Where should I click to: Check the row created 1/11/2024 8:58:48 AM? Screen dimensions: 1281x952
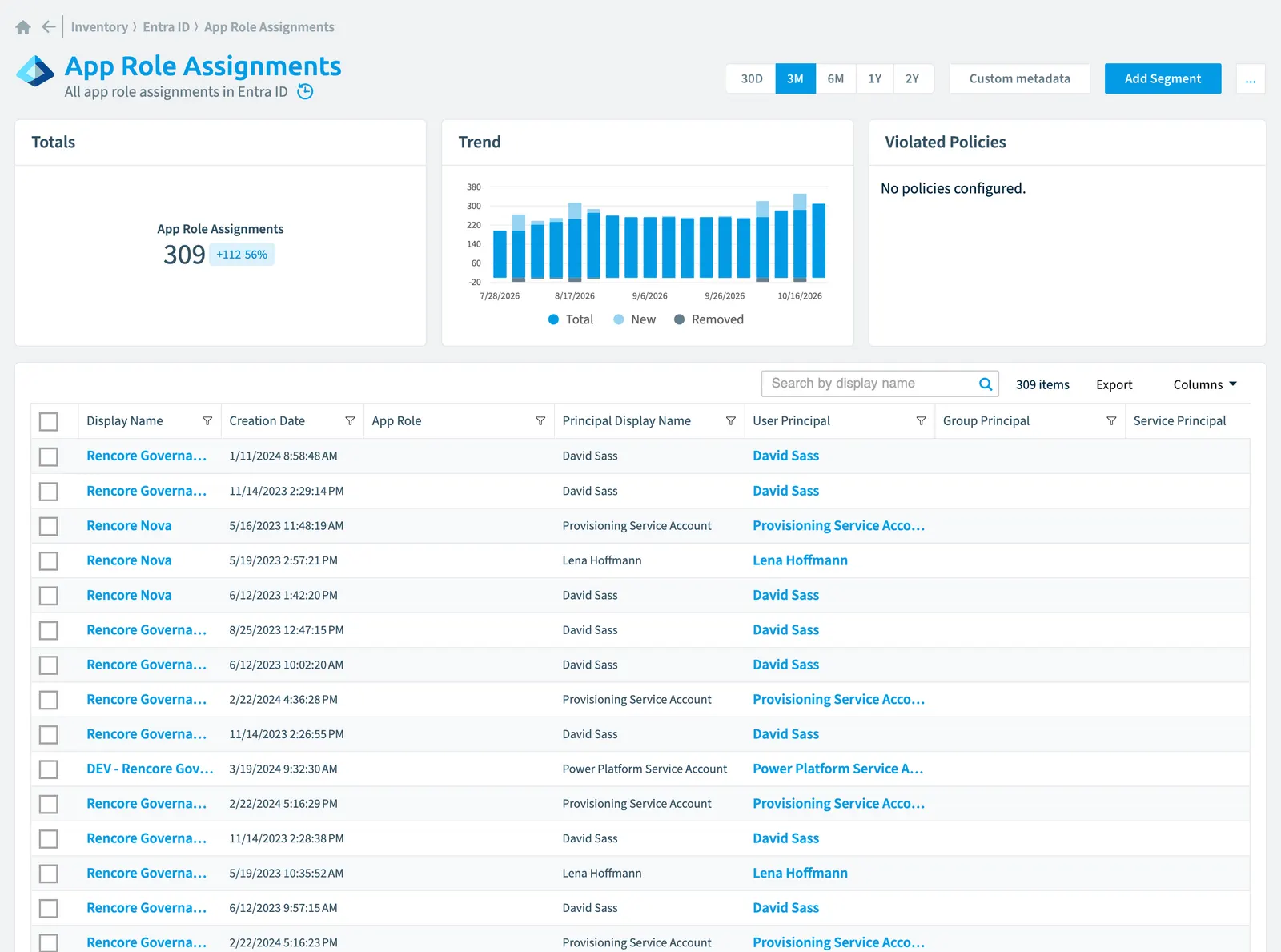[49, 456]
